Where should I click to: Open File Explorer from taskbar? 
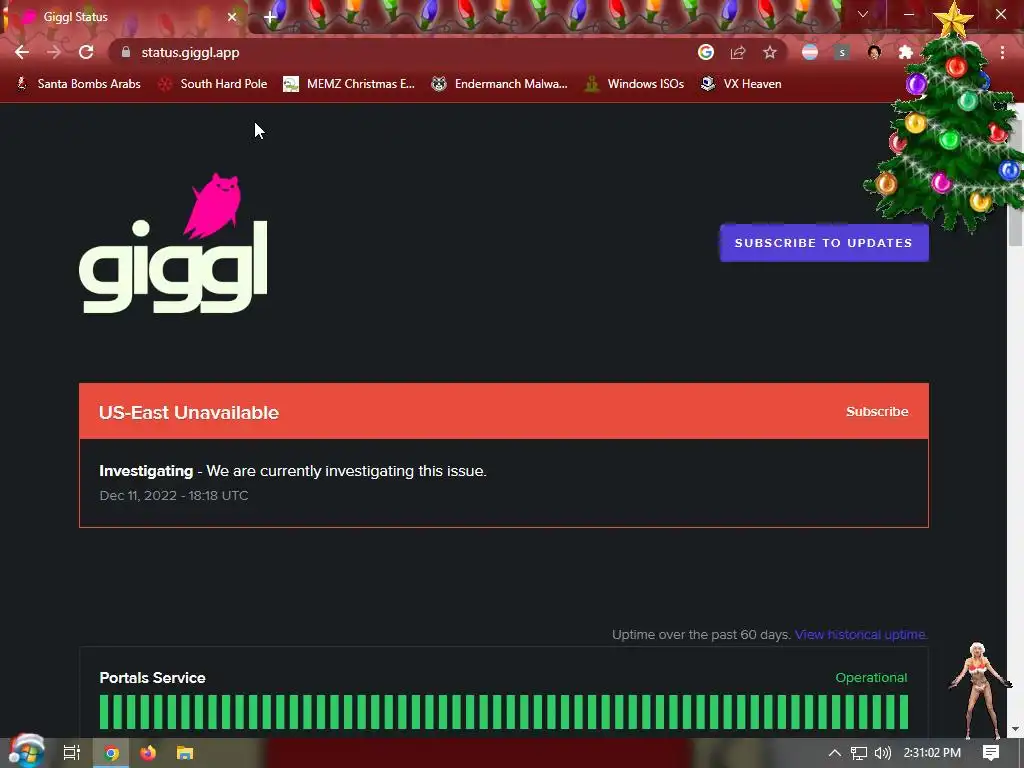tap(185, 753)
